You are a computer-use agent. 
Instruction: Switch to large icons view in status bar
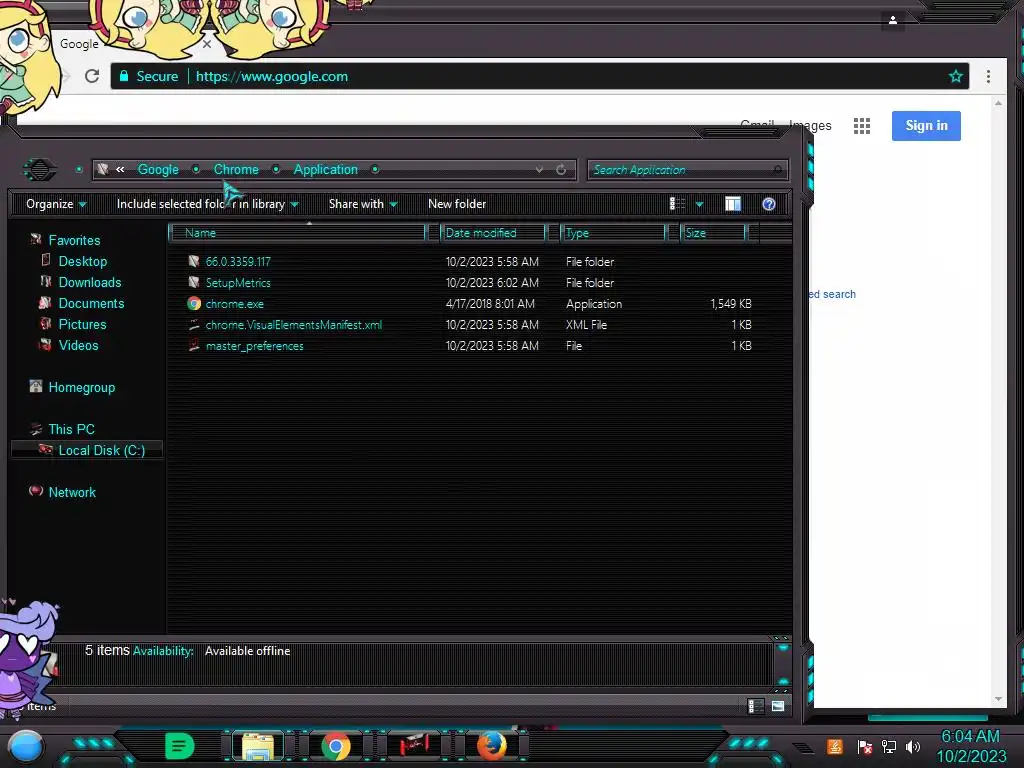click(778, 706)
